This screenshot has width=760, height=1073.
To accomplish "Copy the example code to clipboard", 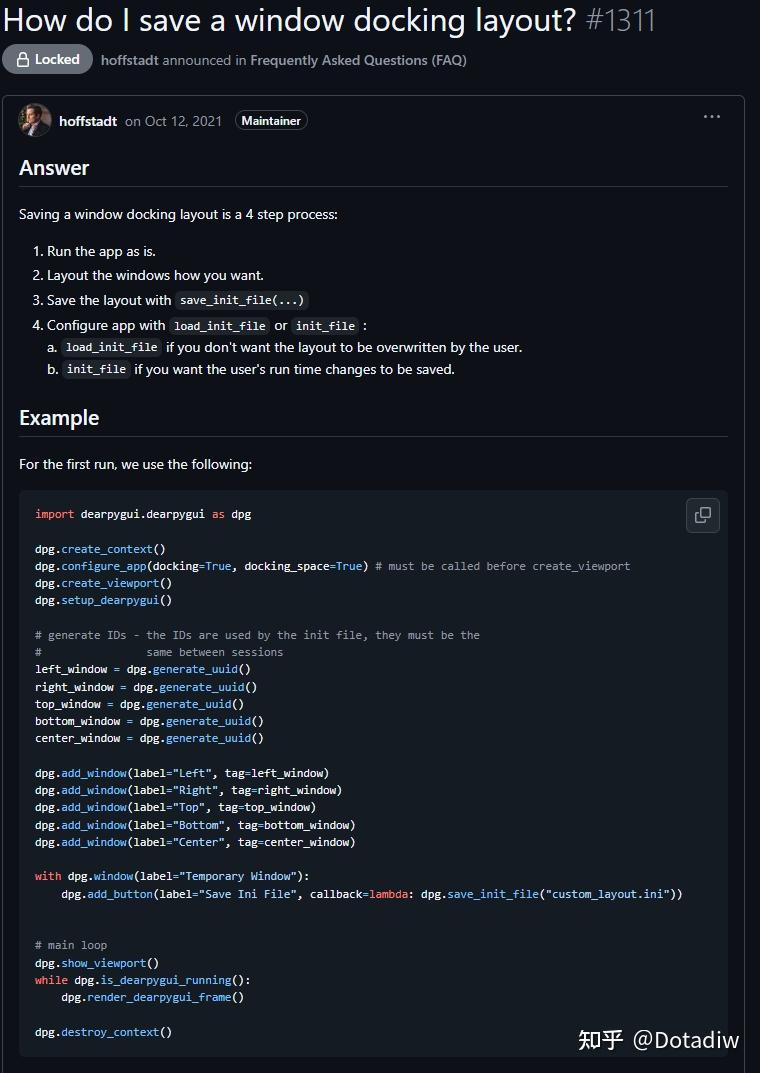I will click(703, 515).
